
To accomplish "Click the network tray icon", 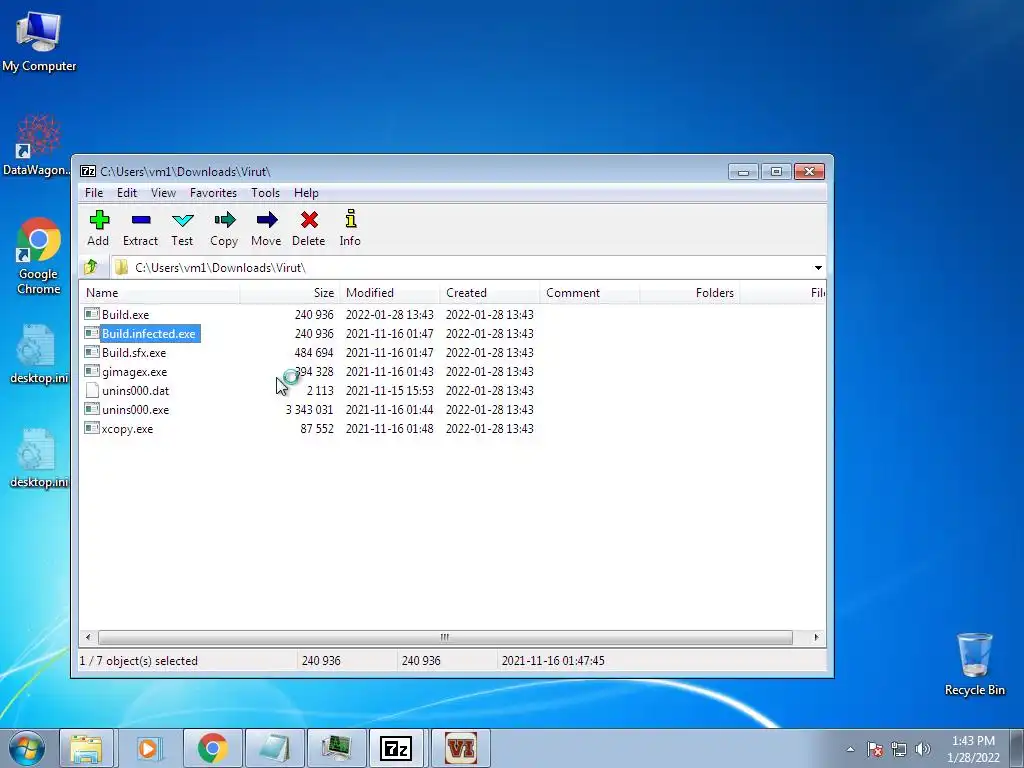I will pos(899,749).
